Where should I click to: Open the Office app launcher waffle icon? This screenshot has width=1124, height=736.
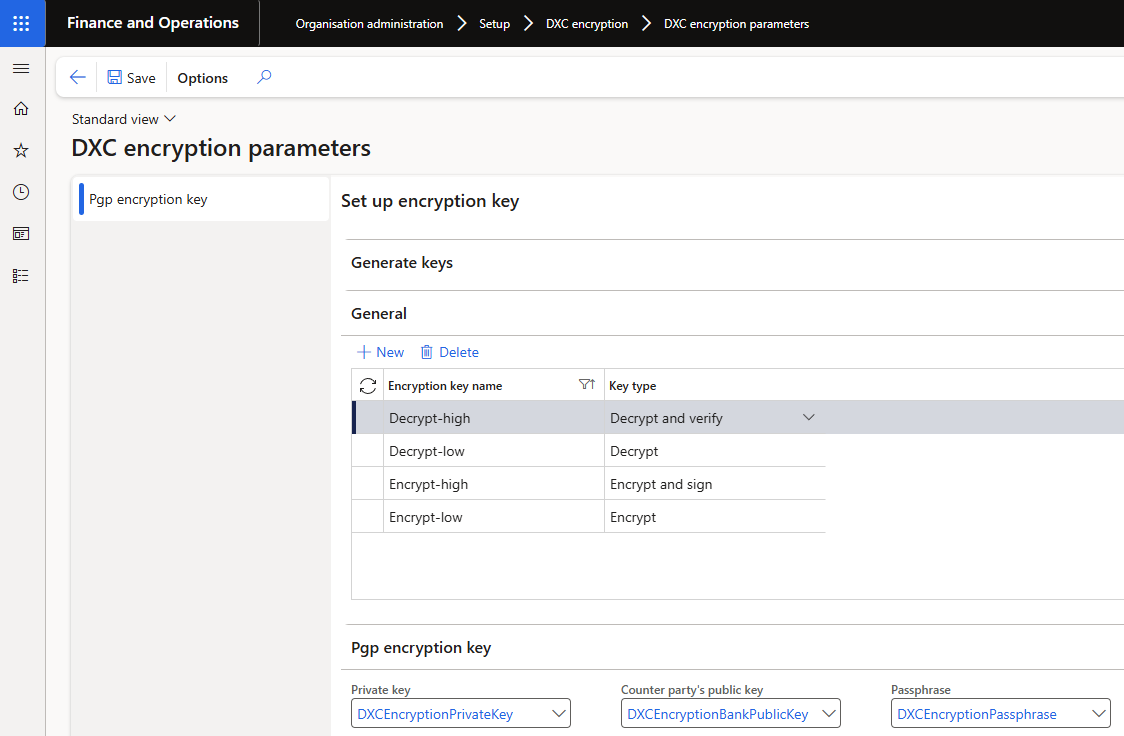pos(21,23)
